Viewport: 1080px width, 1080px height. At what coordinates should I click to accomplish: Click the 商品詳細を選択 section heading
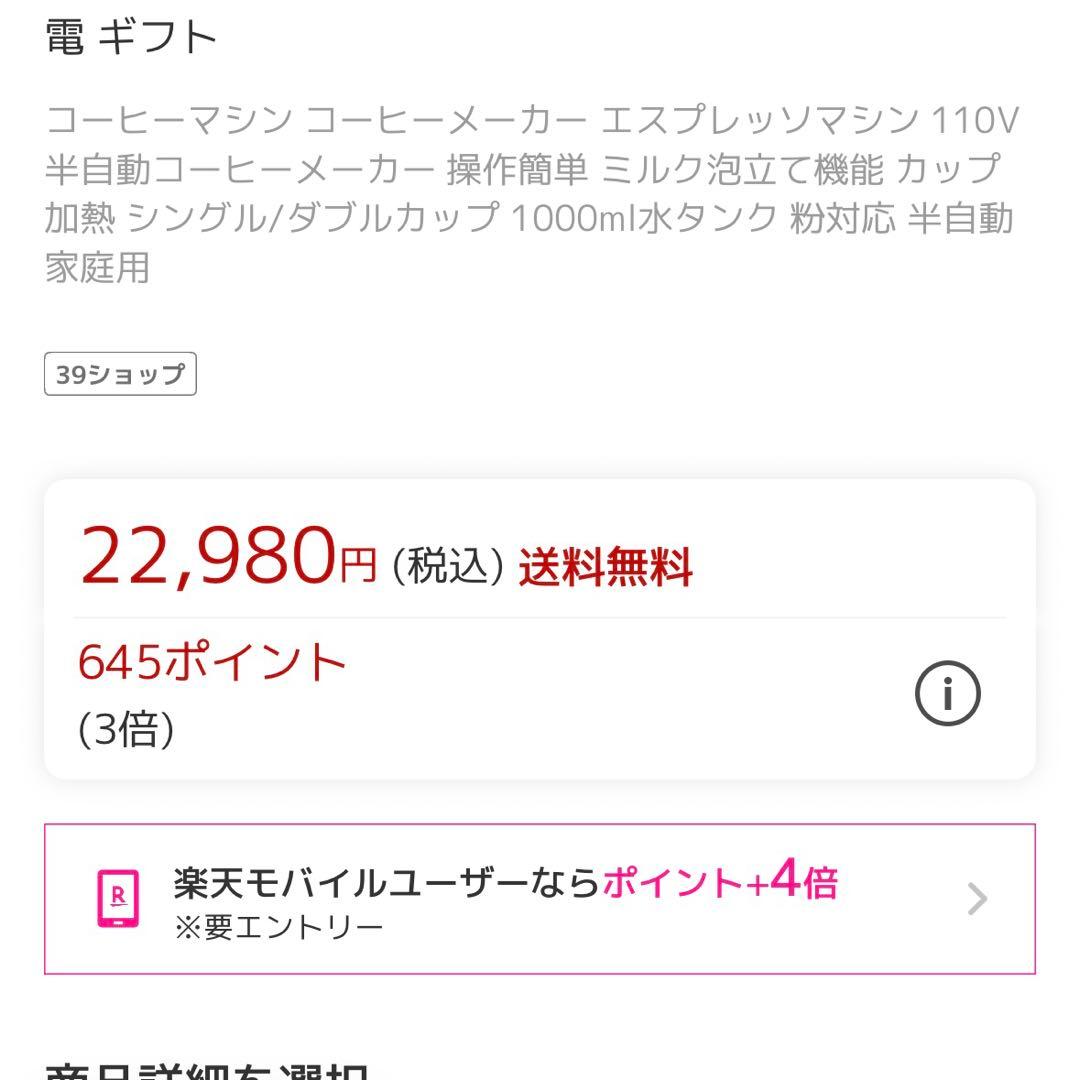click(208, 1068)
